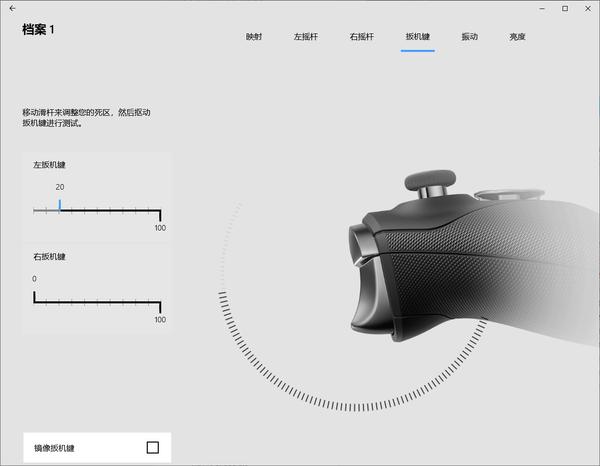600x466 pixels.
Task: Click the deadzone instruction text
Action: pos(86,117)
